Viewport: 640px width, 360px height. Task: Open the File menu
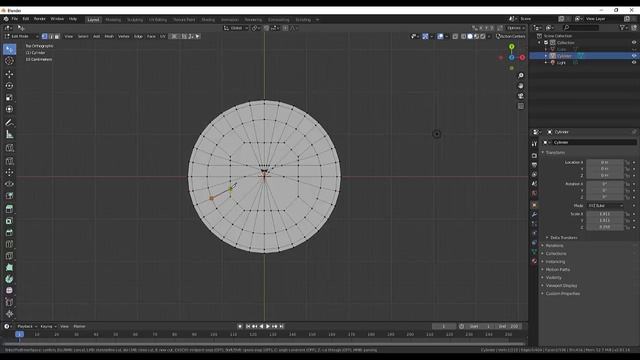point(15,19)
